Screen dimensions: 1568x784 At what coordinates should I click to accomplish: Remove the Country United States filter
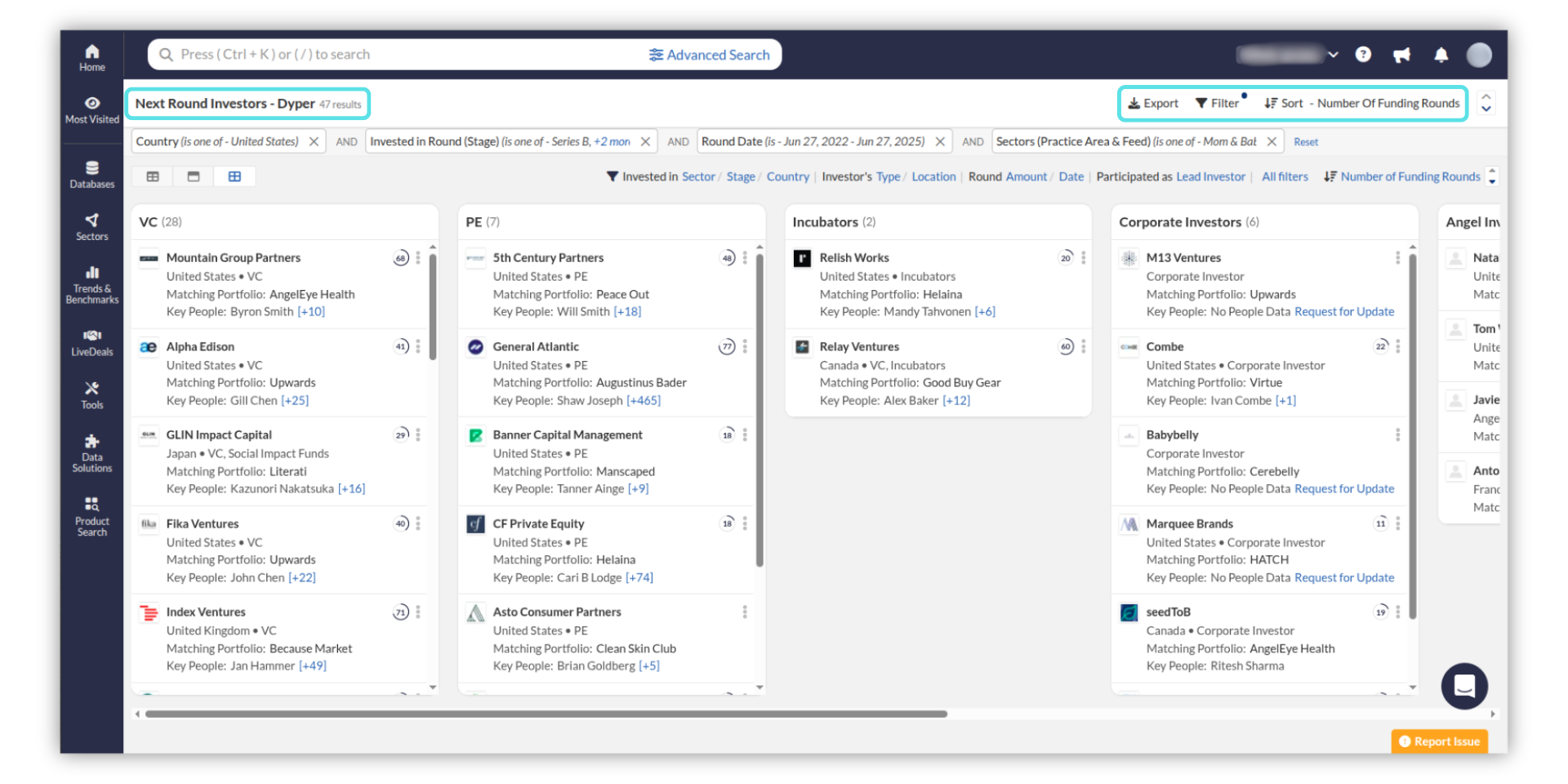[x=314, y=142]
